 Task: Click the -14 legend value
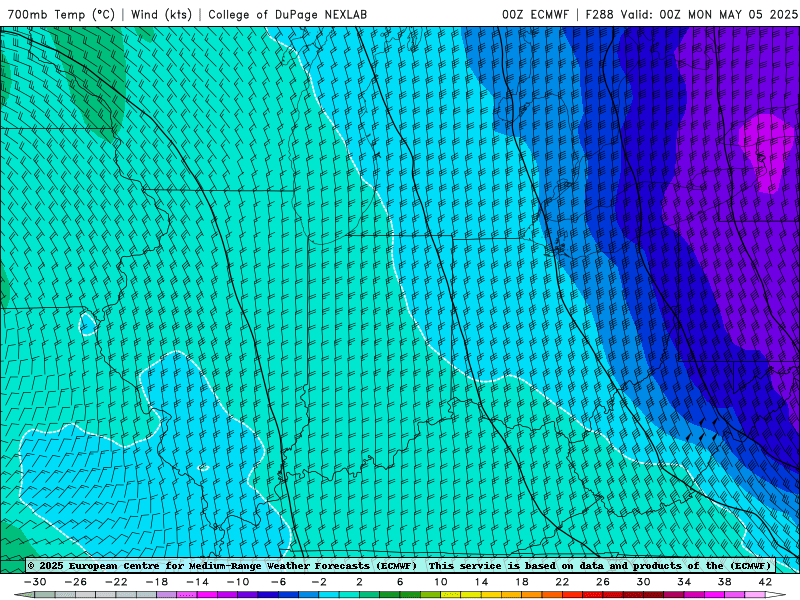tap(197, 582)
